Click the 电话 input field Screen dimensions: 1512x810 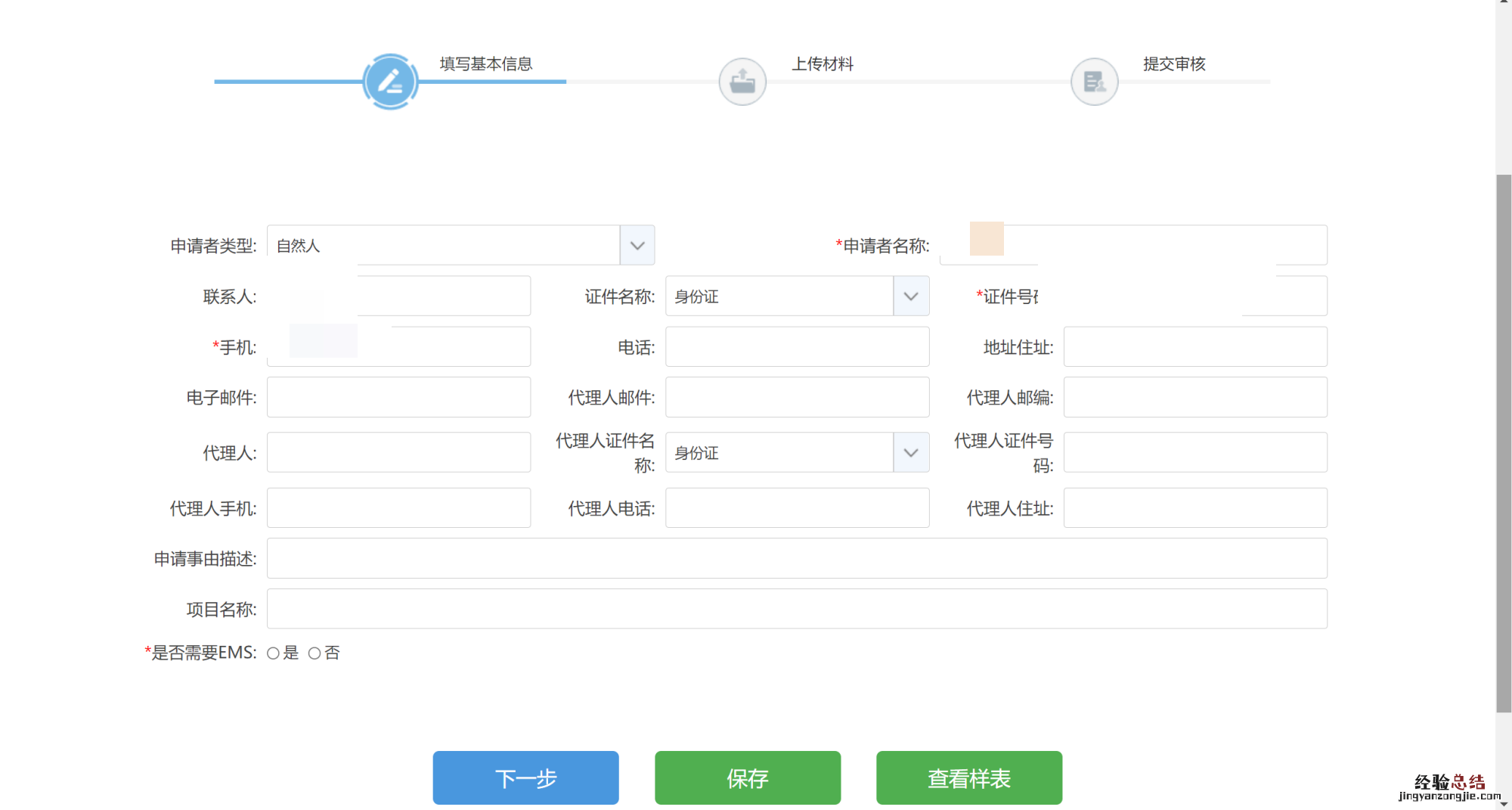click(797, 347)
